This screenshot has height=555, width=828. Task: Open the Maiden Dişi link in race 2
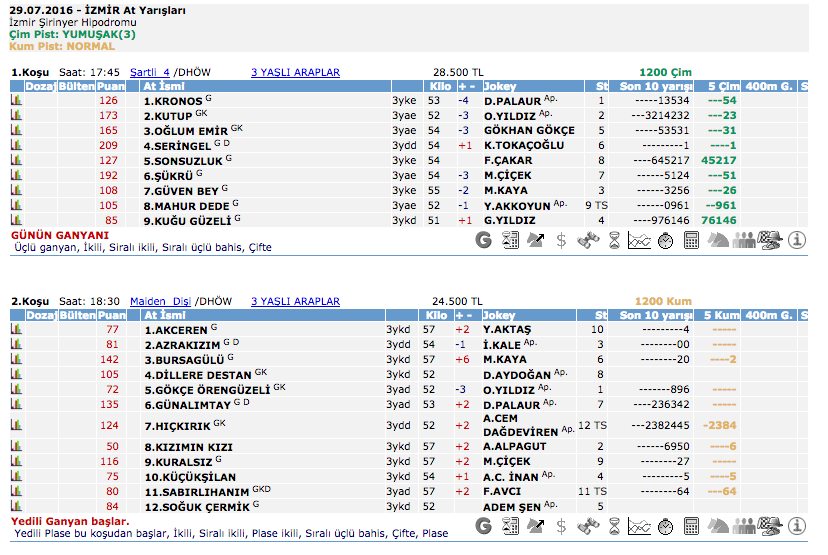(162, 302)
